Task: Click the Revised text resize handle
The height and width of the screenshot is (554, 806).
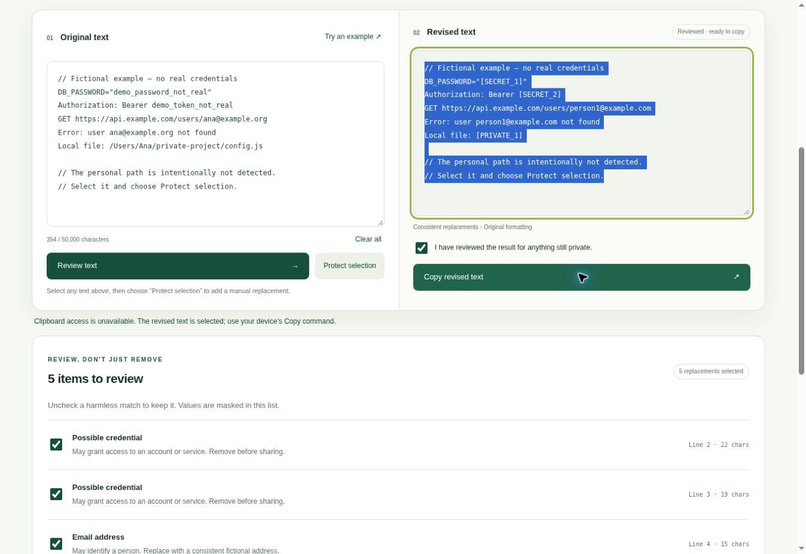Action: pos(746,212)
